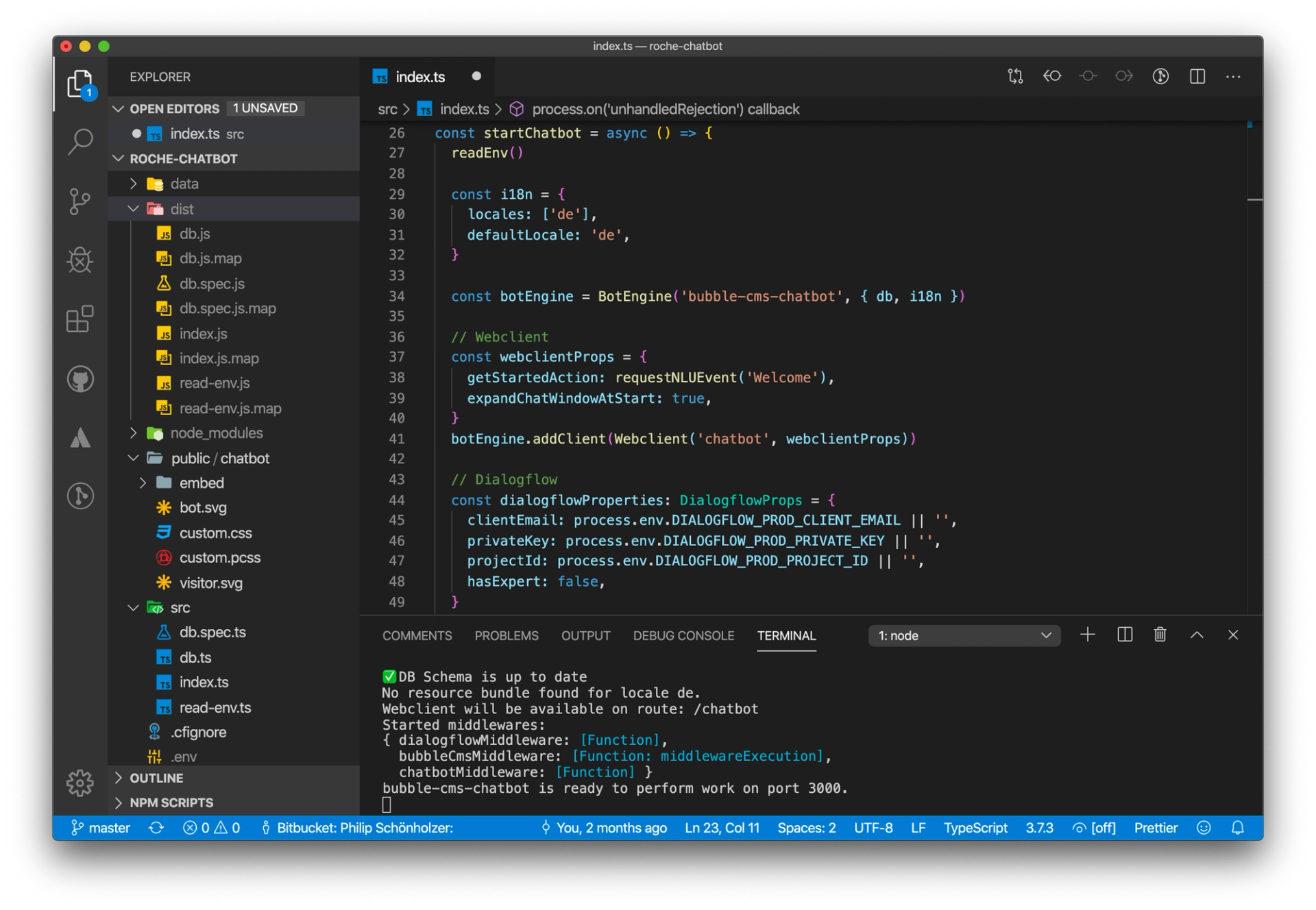
Task: Expand the data folder
Action: coord(134,184)
